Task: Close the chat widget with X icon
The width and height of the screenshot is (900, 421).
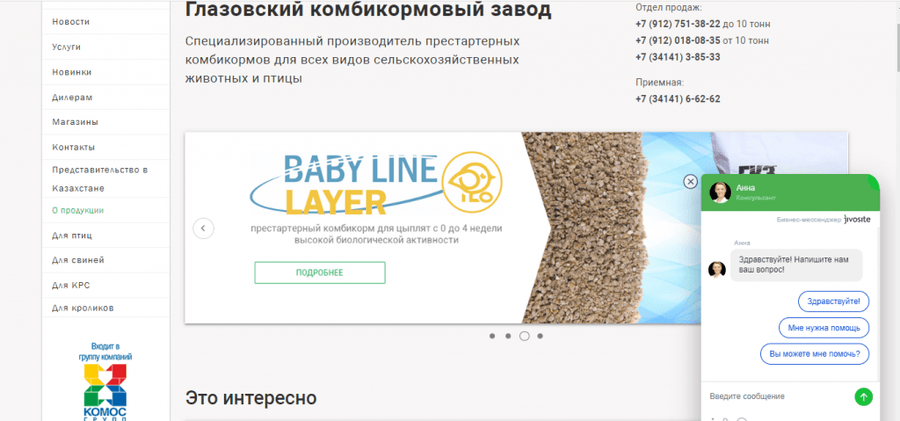Action: click(x=690, y=181)
